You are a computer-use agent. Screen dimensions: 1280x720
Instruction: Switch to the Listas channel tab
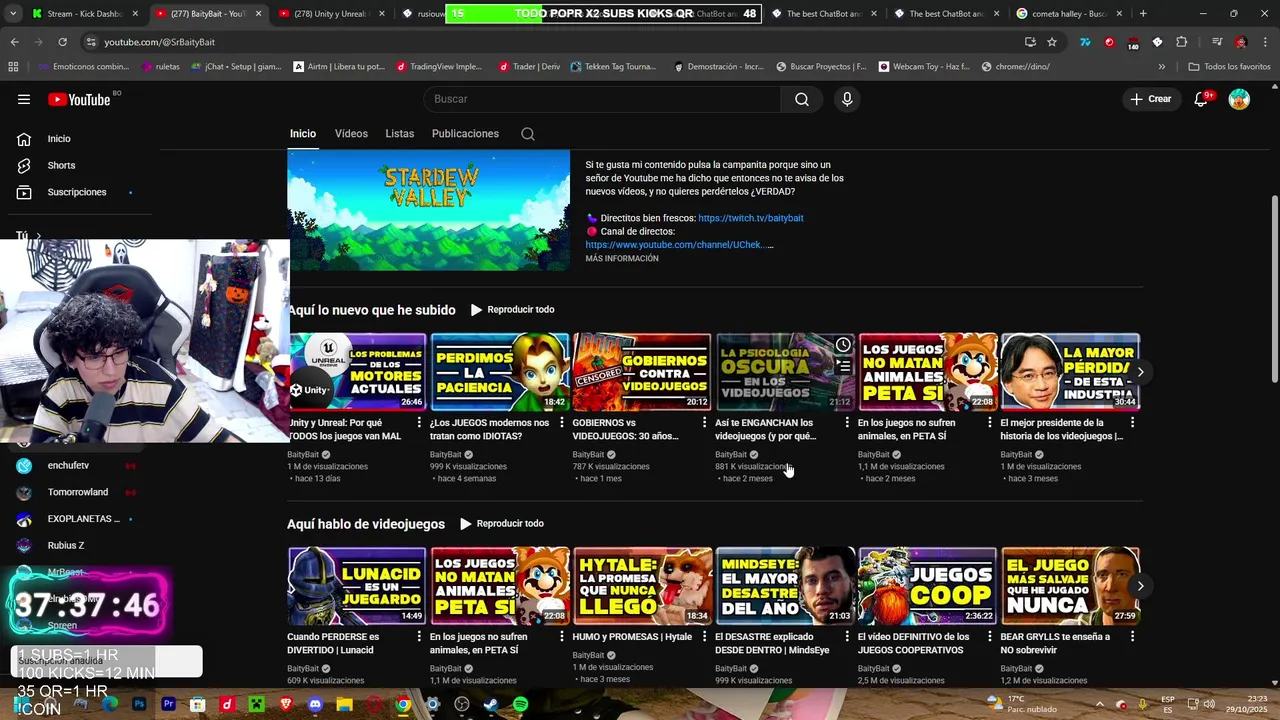[x=399, y=134]
